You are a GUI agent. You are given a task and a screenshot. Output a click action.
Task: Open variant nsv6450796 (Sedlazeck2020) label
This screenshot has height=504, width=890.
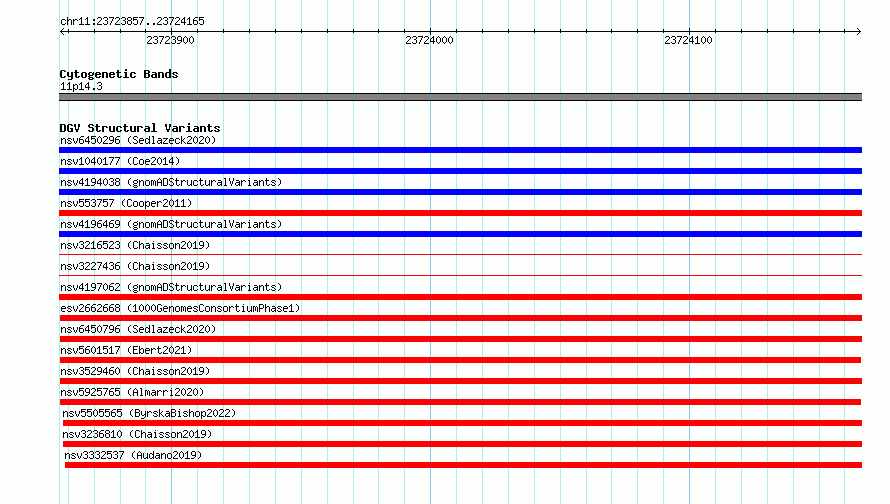tap(138, 329)
